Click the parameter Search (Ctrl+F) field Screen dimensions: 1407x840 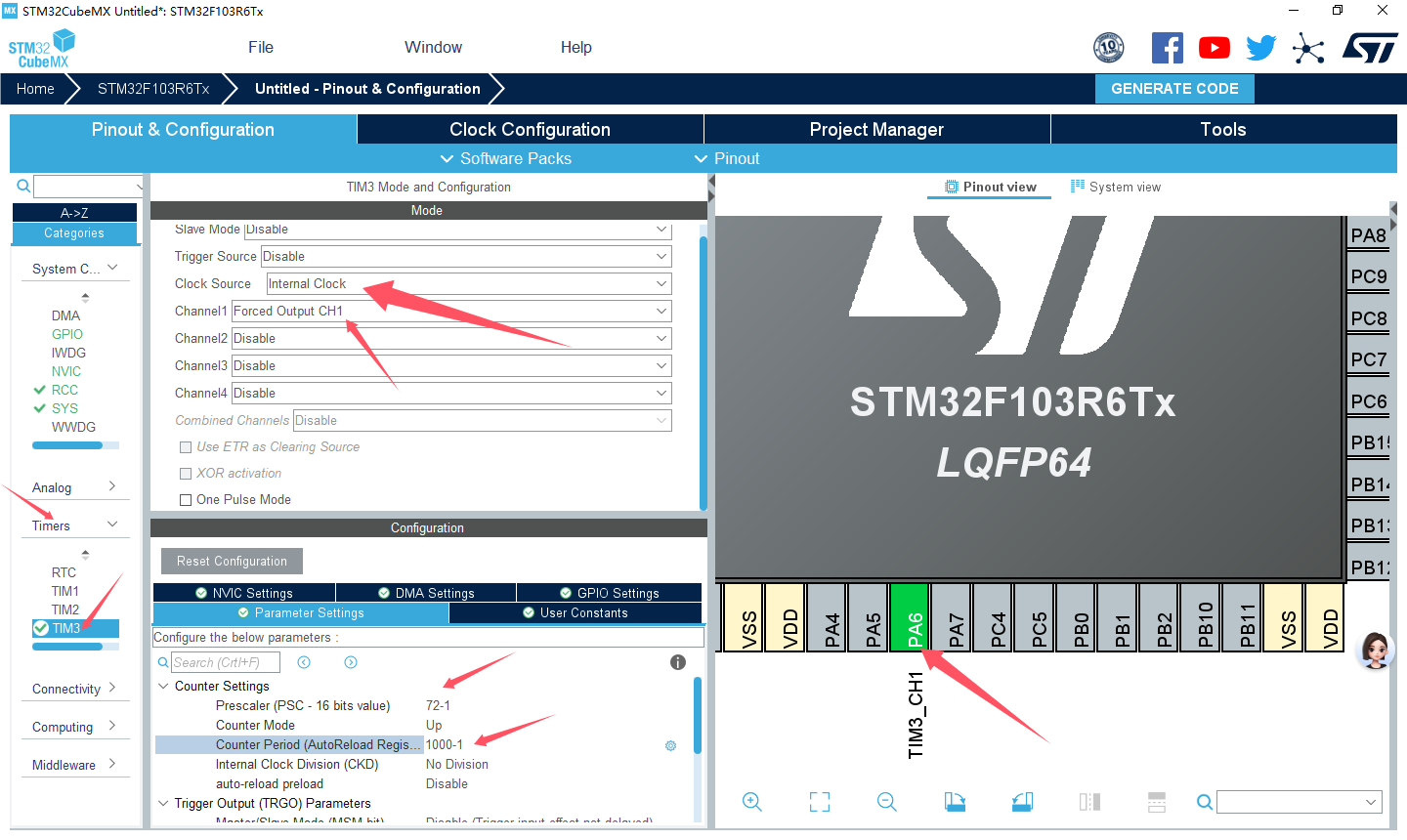pos(226,662)
